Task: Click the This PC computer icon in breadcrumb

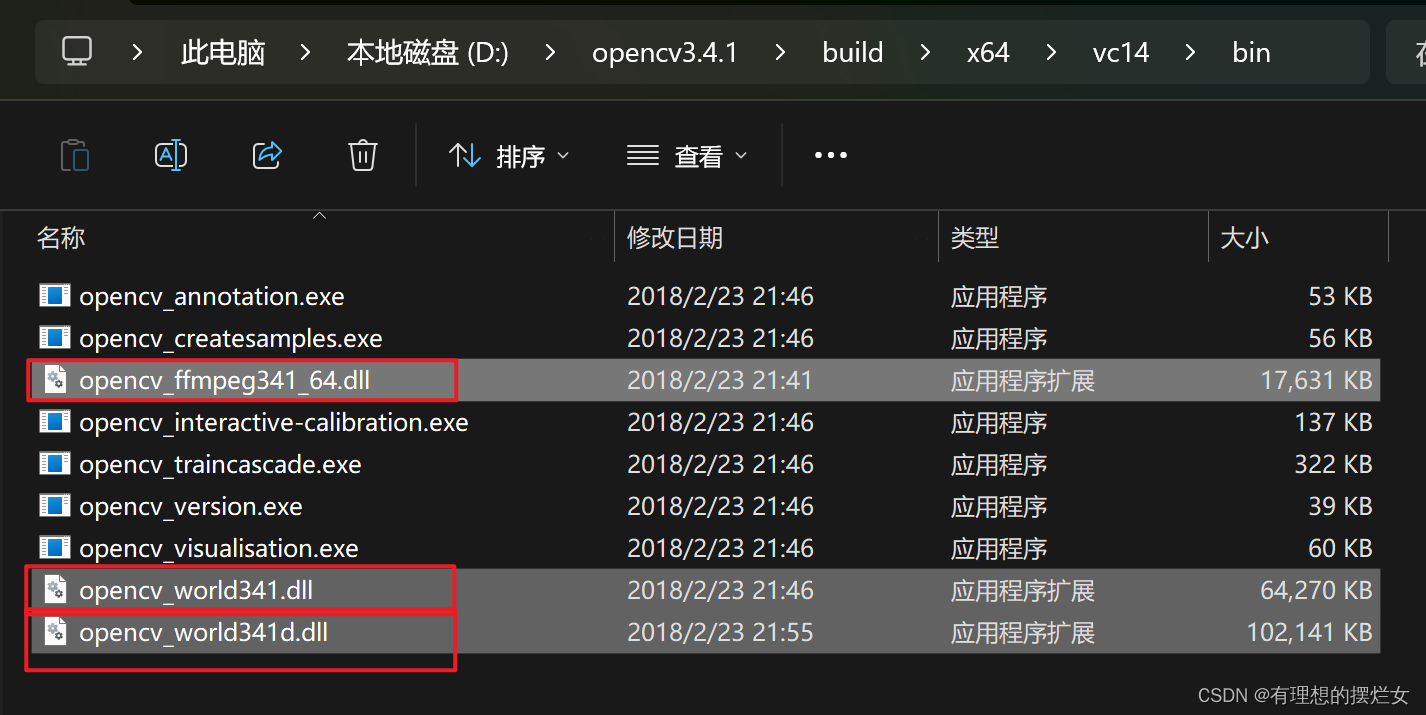Action: pos(78,52)
